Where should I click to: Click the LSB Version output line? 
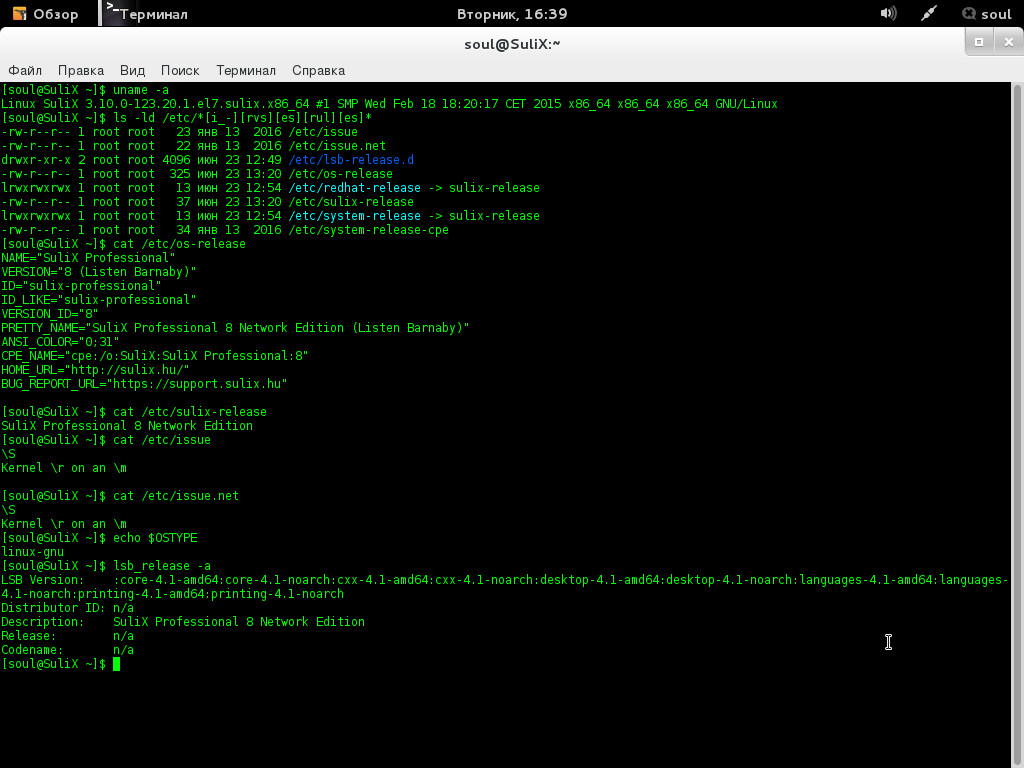pos(505,587)
